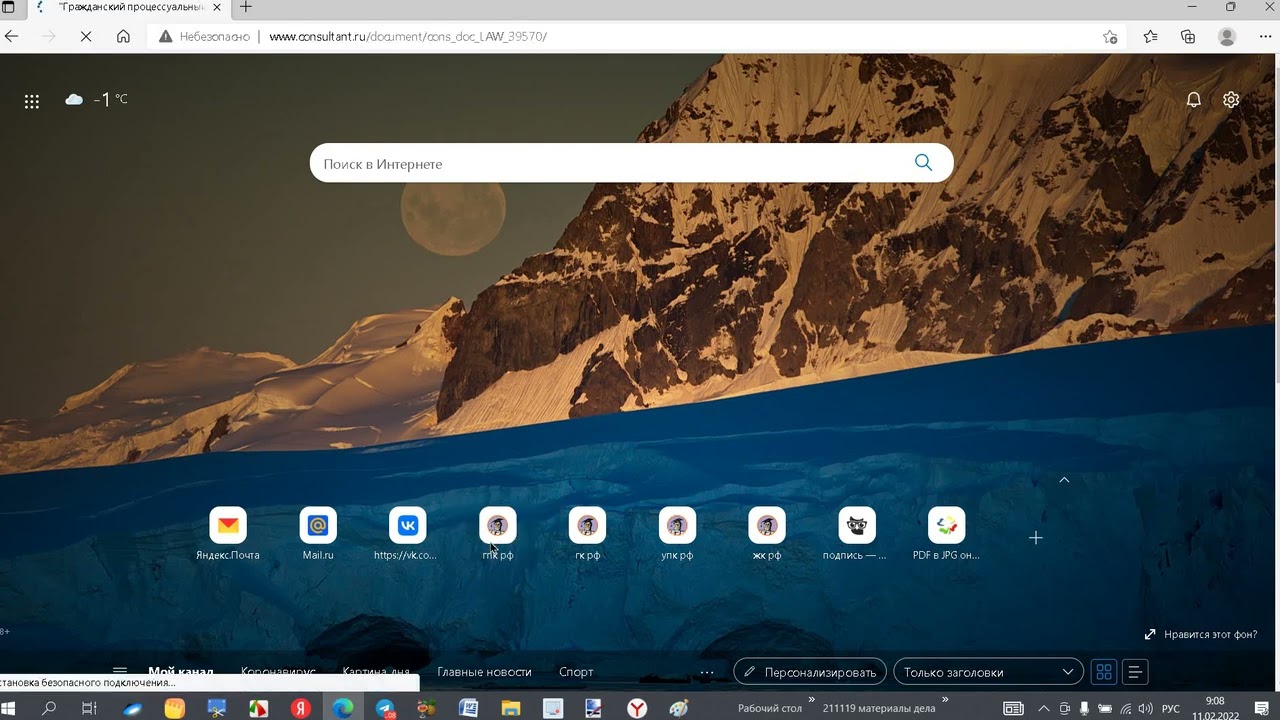Switch feed to list view
This screenshot has height=720, width=1280.
(1135, 672)
